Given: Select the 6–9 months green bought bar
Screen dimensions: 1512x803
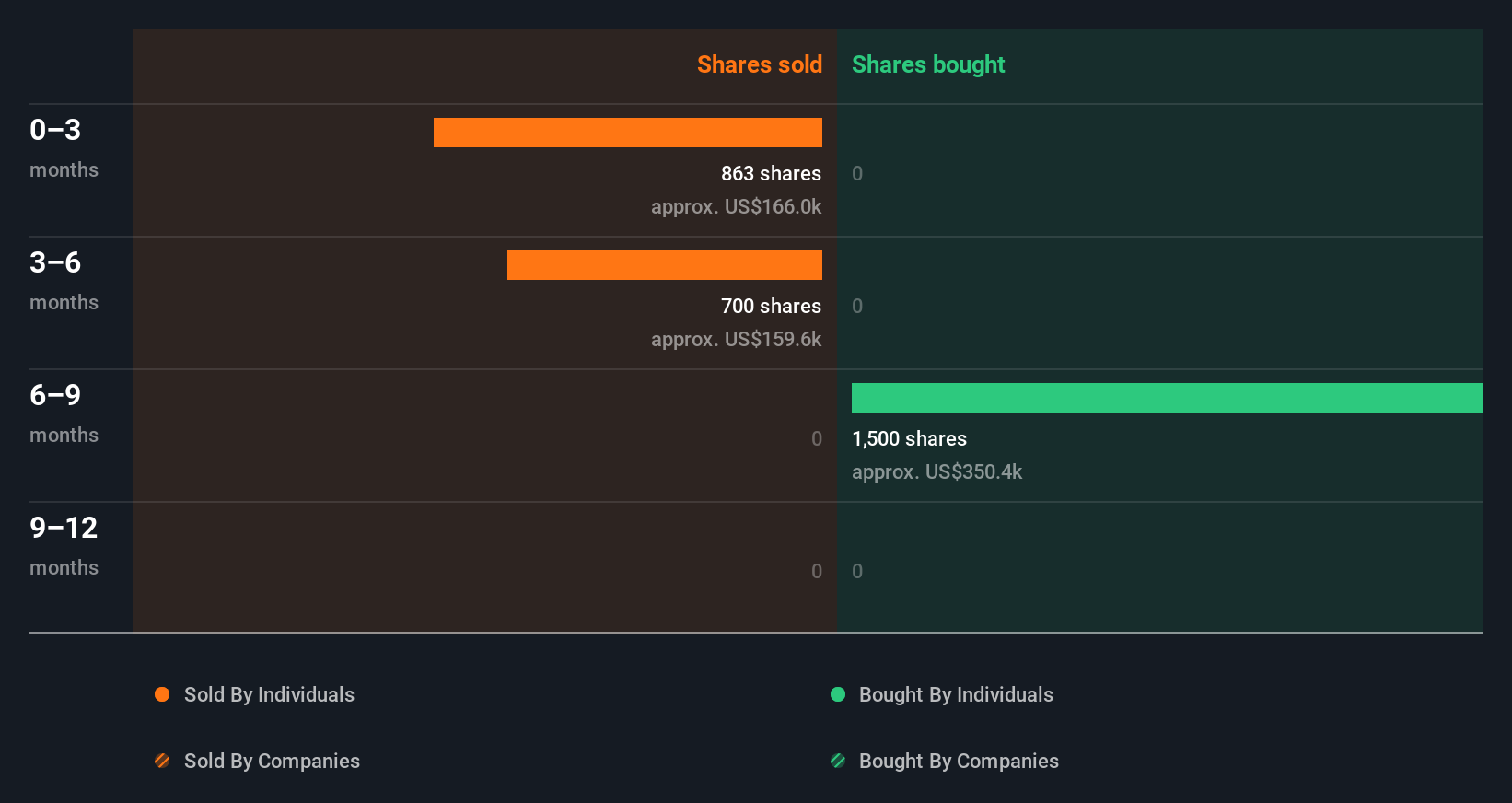Looking at the screenshot, I should tap(1167, 398).
